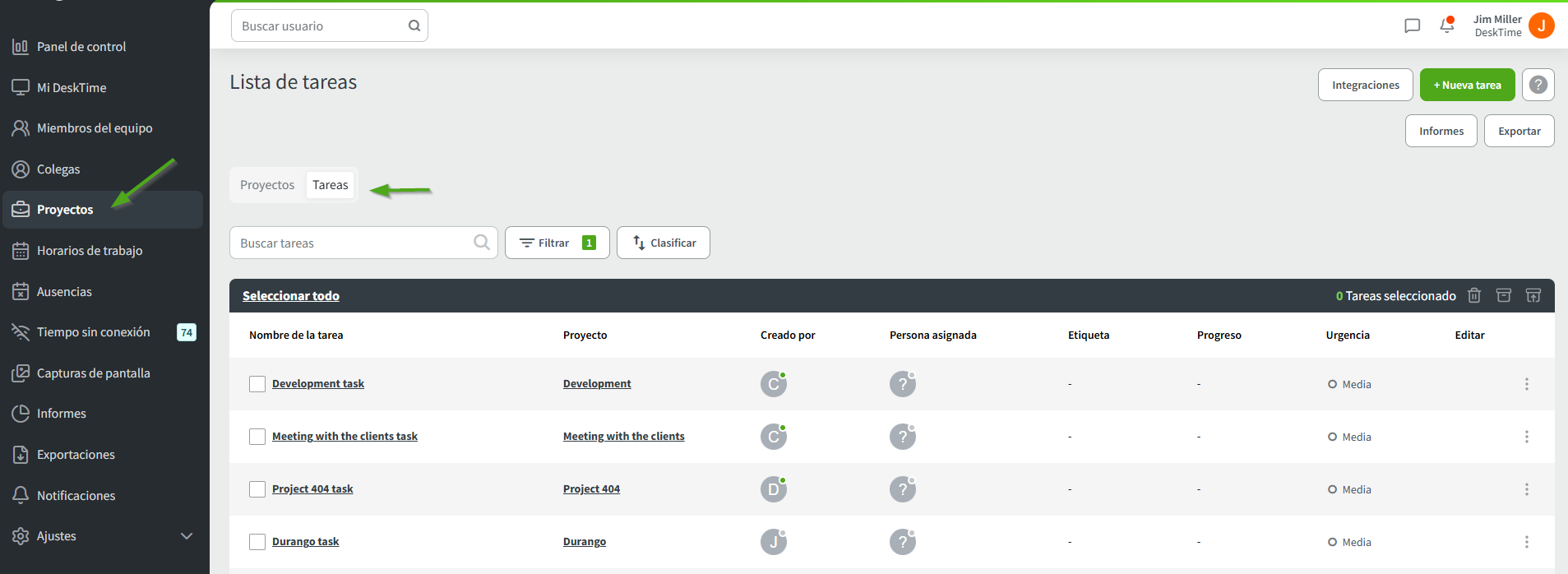Click the trash delete icon in task header
The height and width of the screenshot is (574, 1568).
pos(1474,295)
